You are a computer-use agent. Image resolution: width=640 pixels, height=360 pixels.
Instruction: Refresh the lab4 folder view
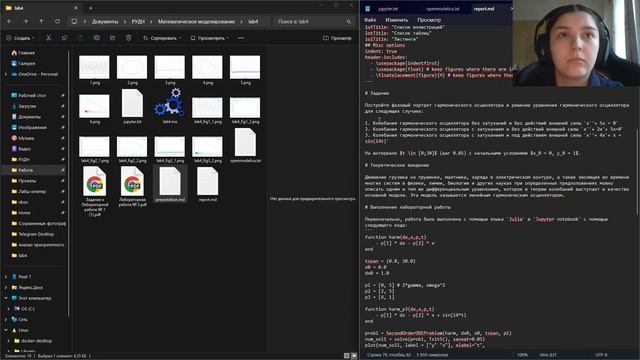[x=58, y=21]
